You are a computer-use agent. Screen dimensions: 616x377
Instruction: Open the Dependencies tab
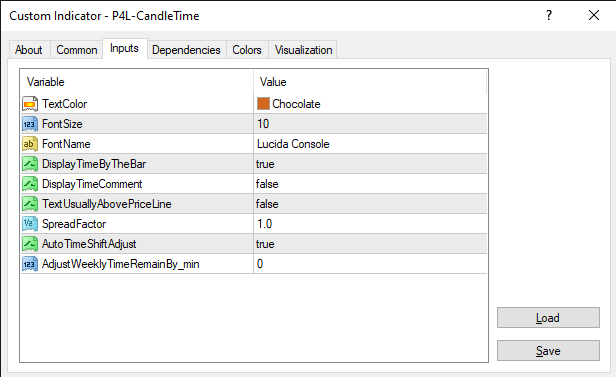tap(186, 50)
